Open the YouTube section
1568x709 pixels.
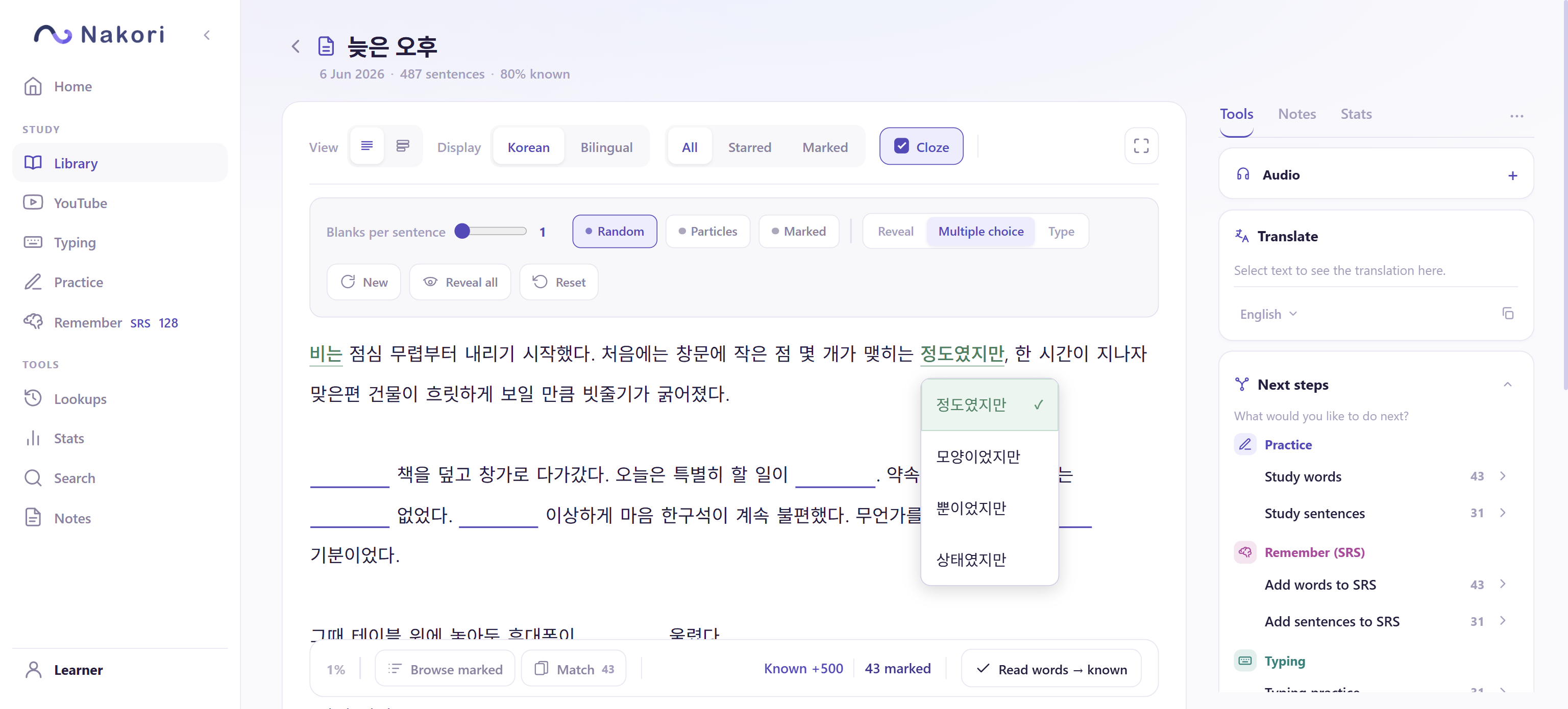click(120, 202)
